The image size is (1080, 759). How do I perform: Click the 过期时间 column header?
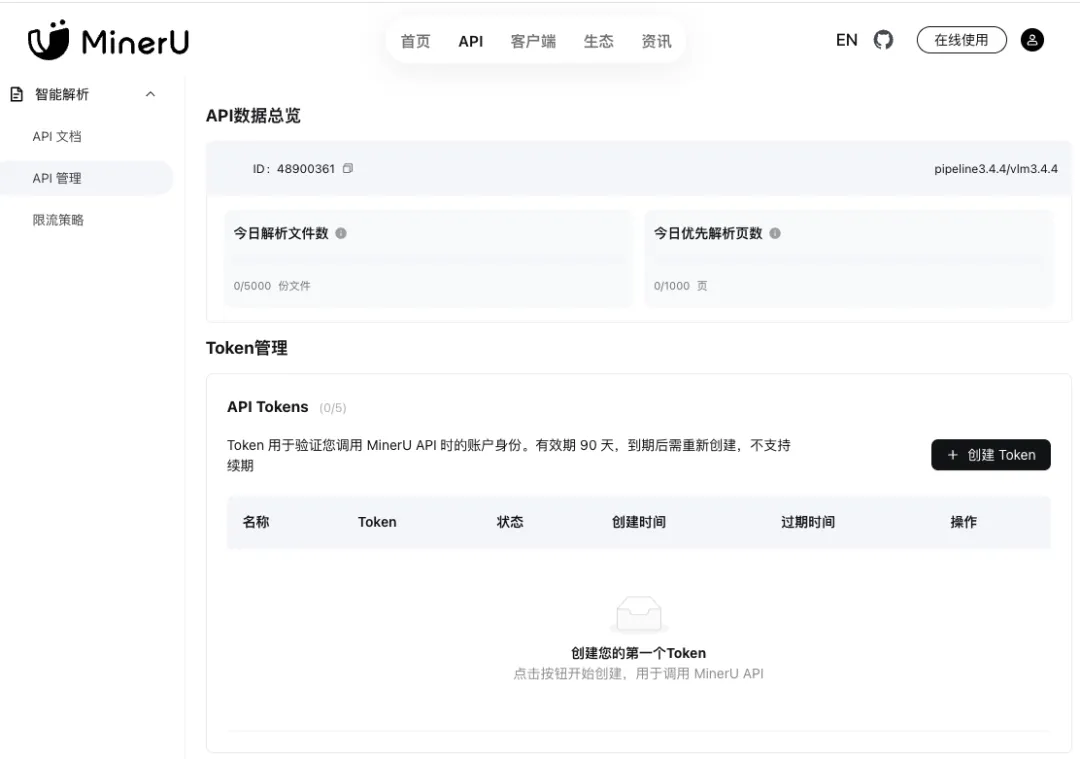pyautogui.click(x=808, y=522)
